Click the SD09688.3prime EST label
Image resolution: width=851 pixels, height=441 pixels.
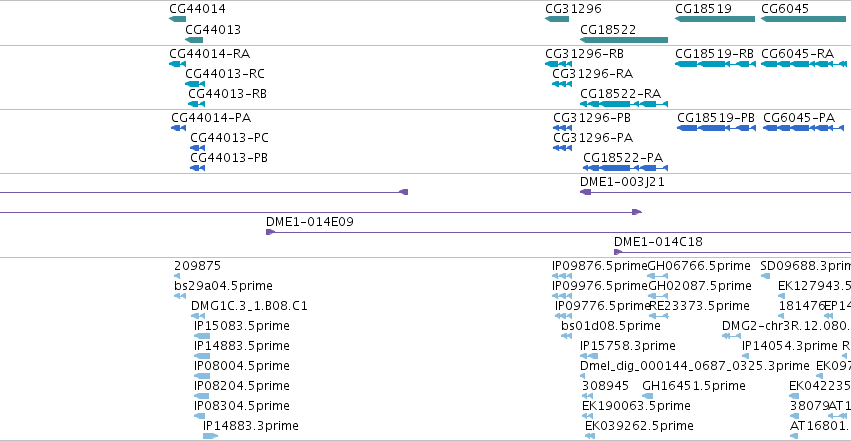(805, 266)
